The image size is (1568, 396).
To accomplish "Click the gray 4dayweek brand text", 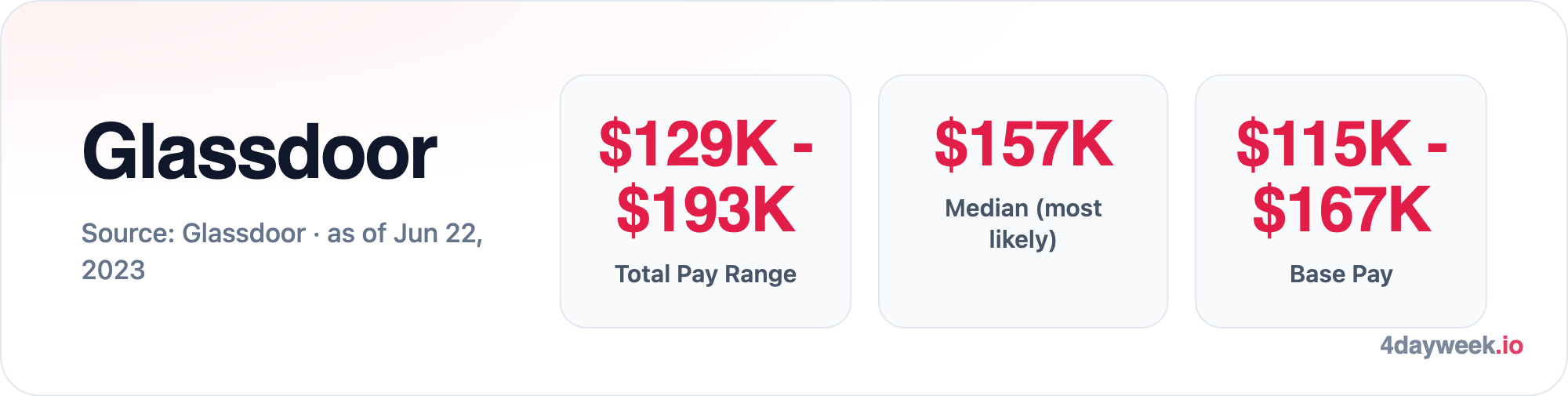I will 1437,346.
